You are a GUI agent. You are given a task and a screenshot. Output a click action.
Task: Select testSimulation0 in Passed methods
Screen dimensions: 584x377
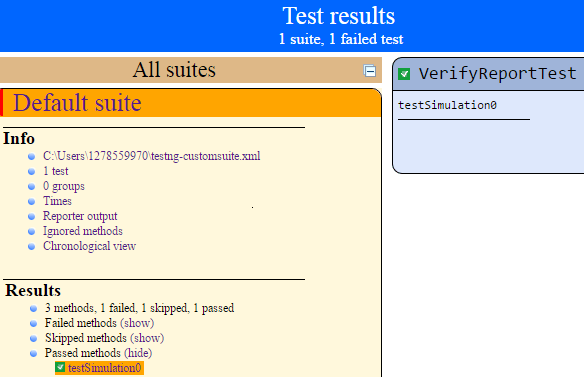(x=104, y=368)
